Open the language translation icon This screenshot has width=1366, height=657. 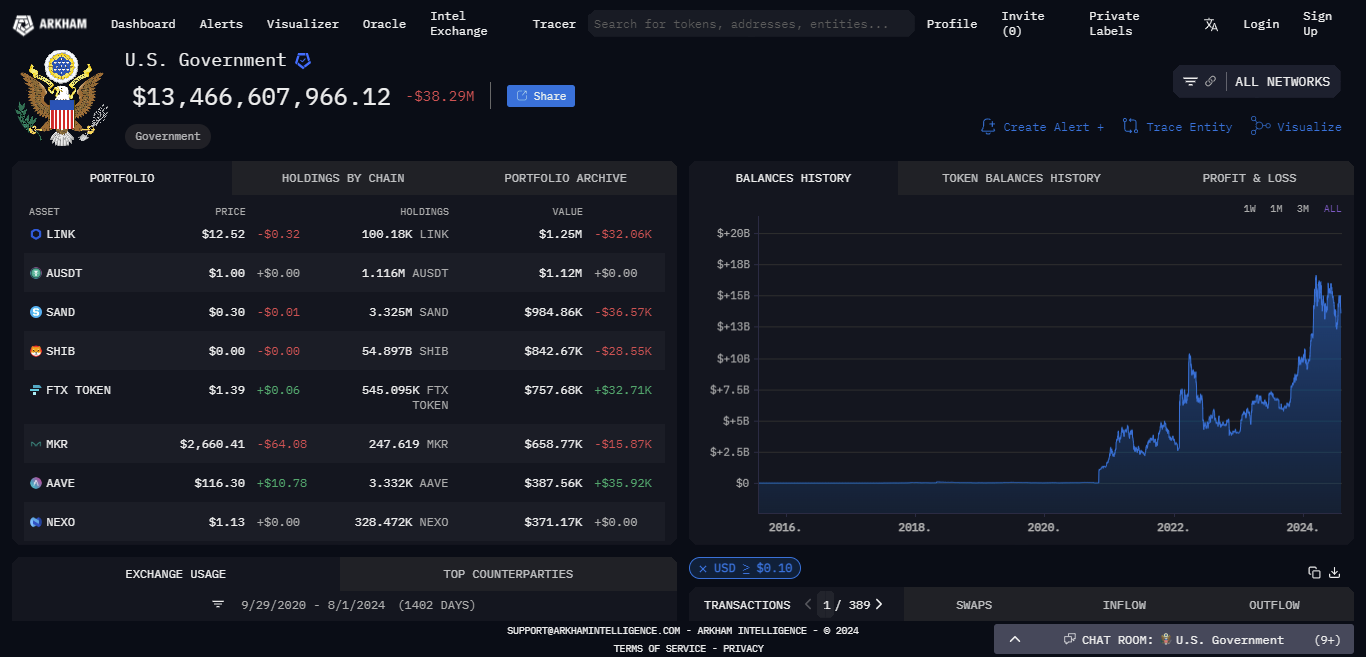point(1211,24)
